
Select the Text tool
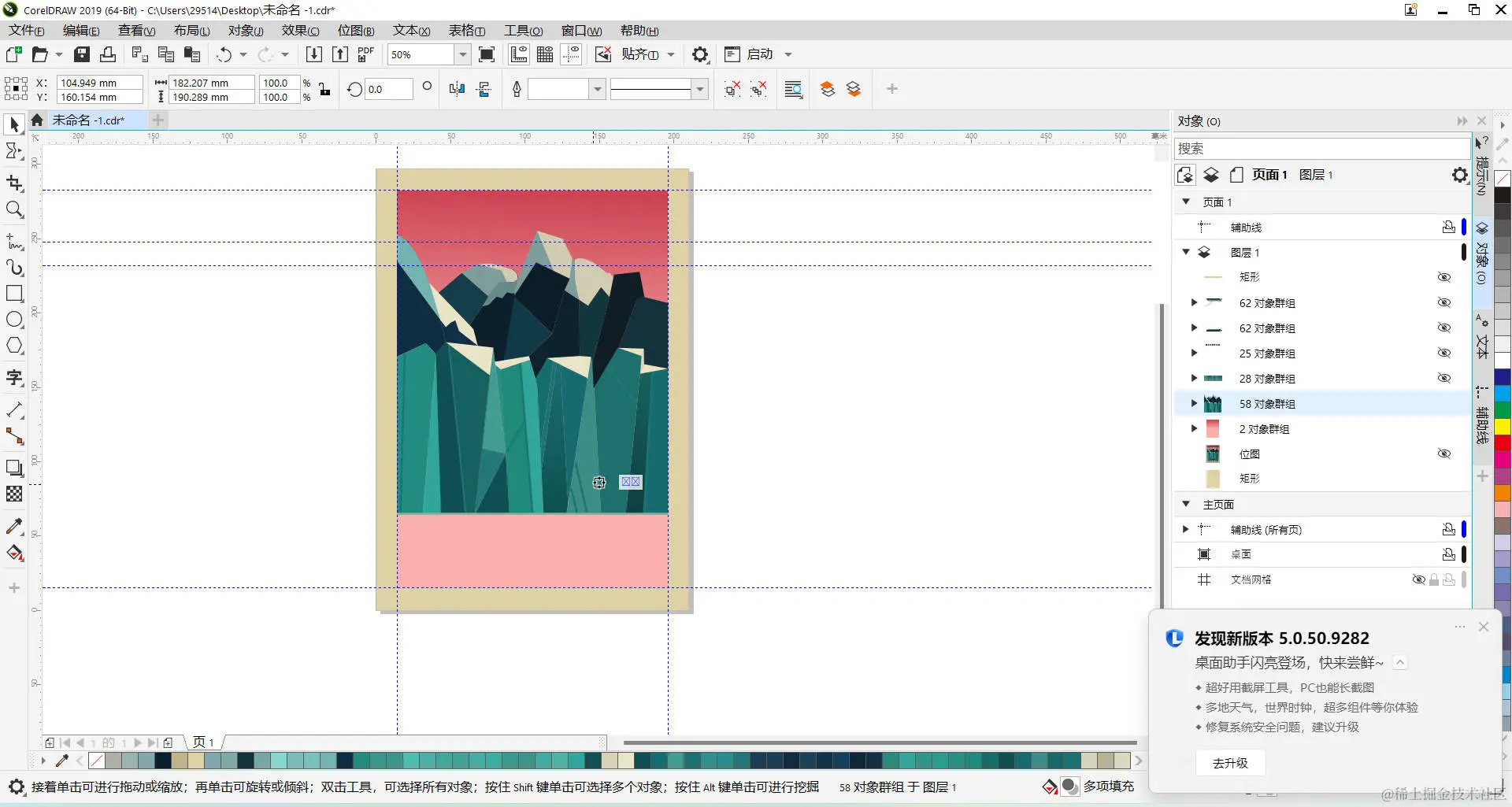point(14,378)
